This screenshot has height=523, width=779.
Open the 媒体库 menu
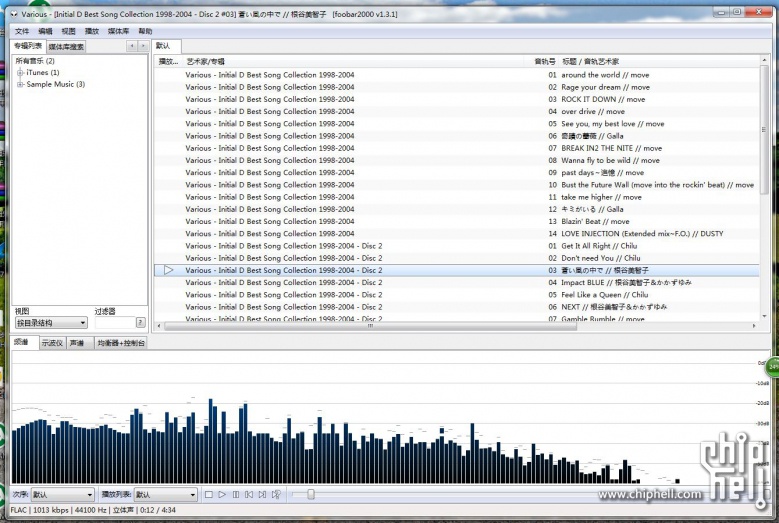coord(118,31)
